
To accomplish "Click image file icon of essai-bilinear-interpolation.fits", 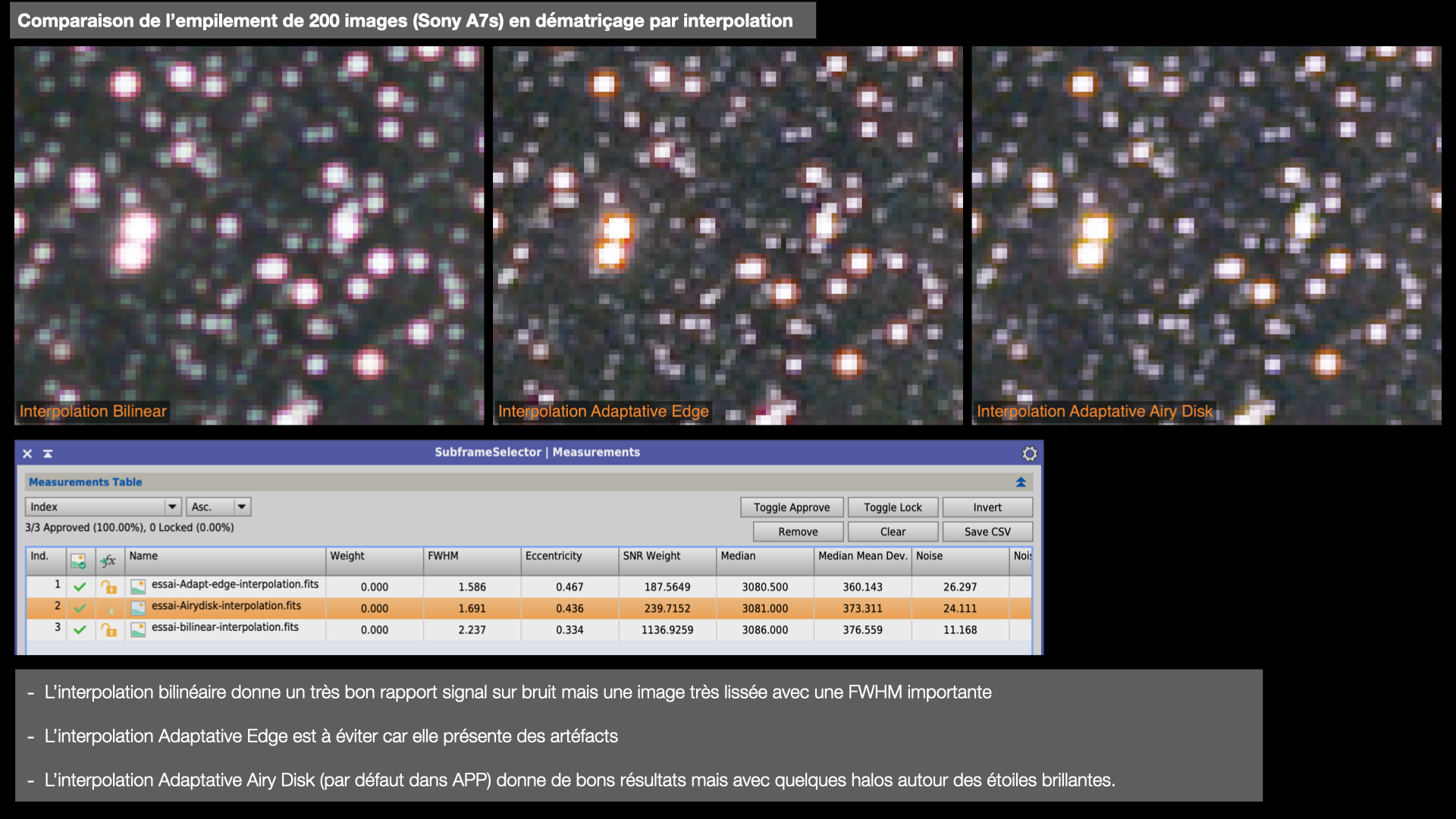I will tap(138, 629).
